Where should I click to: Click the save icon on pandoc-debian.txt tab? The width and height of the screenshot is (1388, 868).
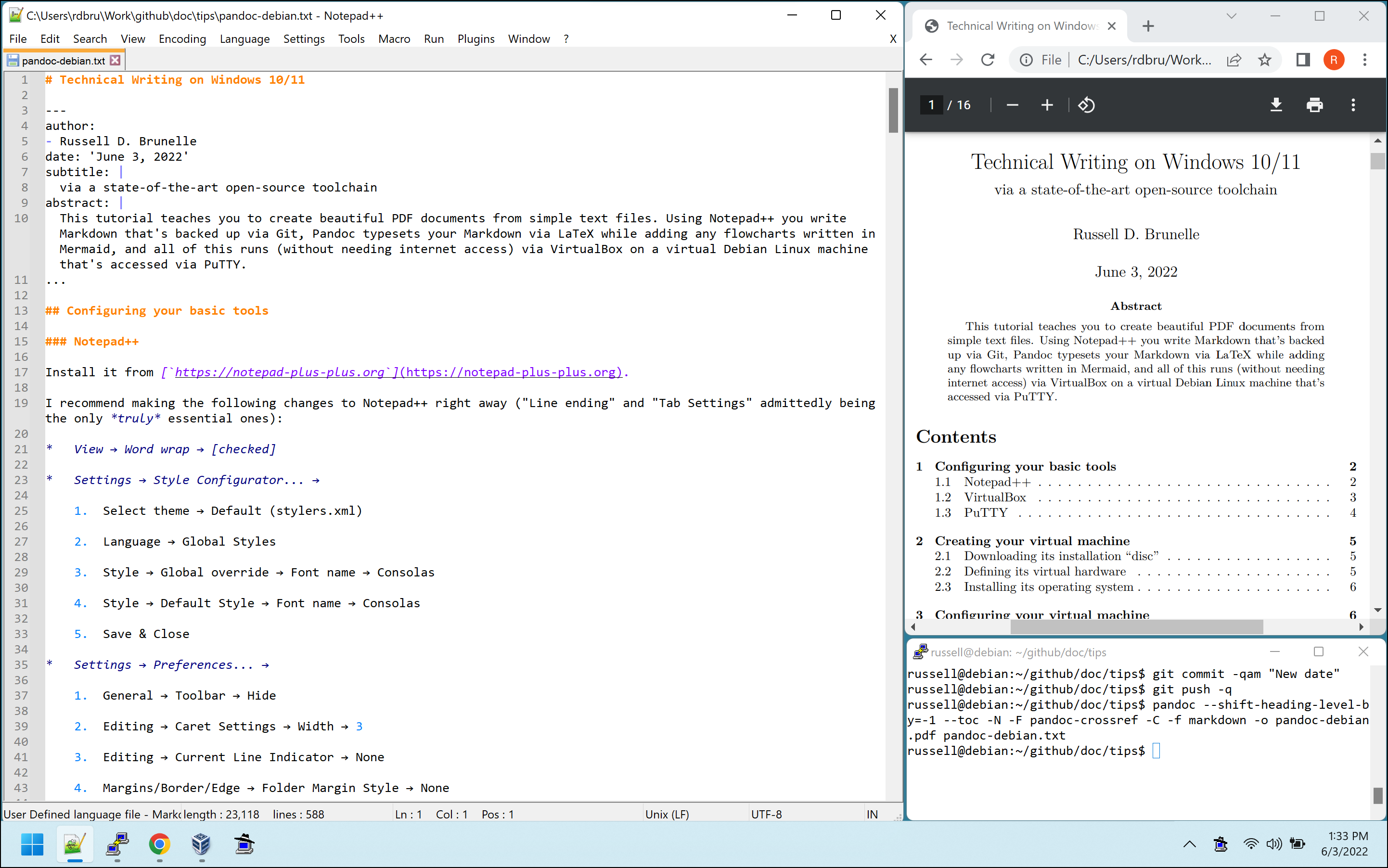coord(13,60)
